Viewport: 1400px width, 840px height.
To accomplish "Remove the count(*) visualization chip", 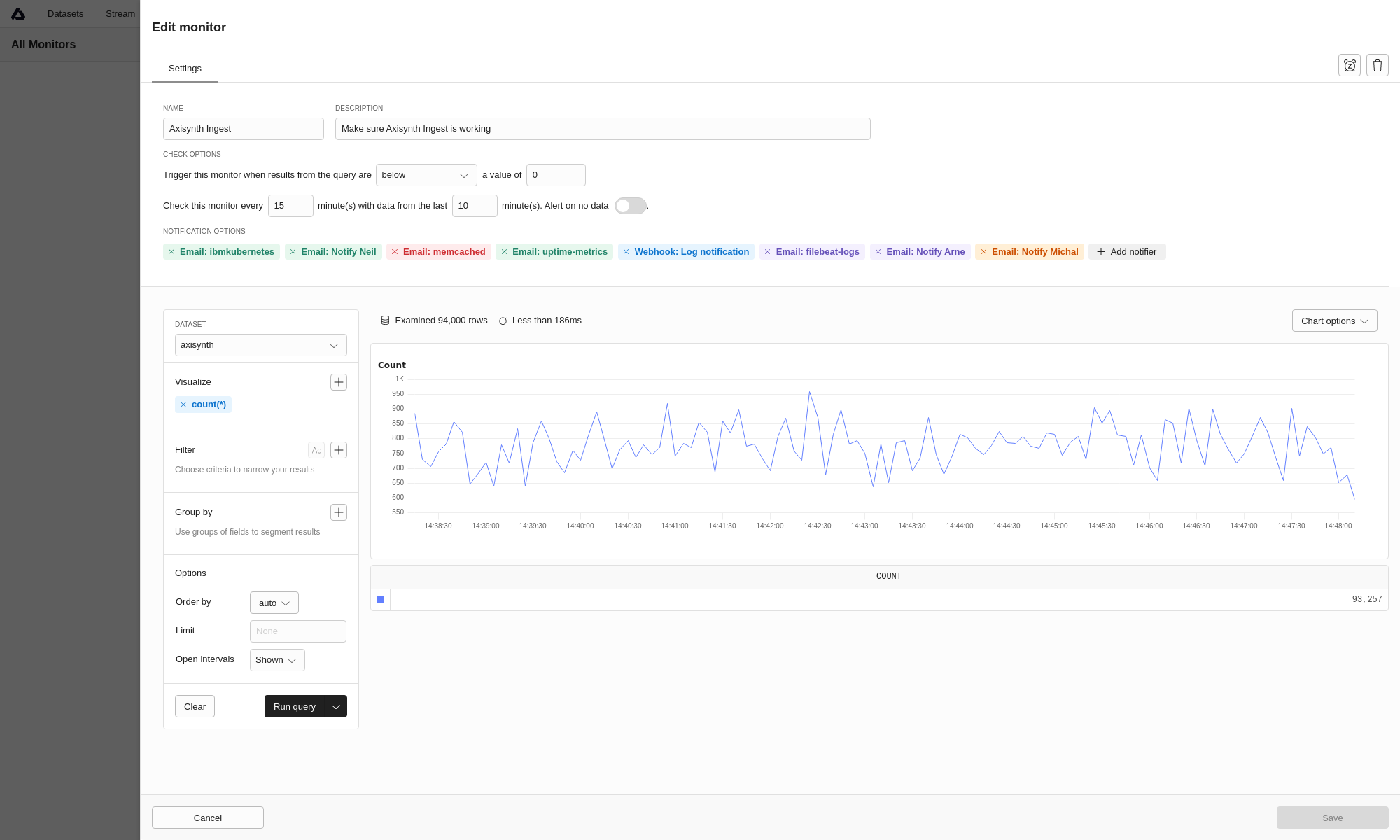I will point(183,405).
